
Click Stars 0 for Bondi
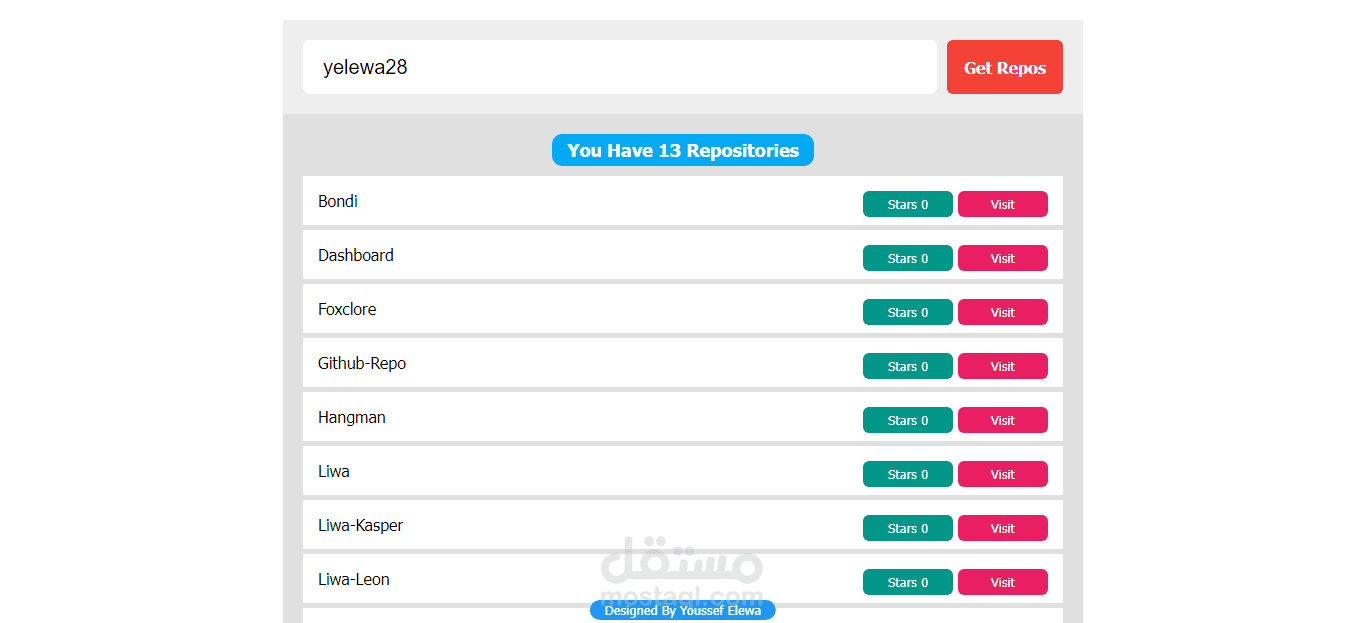point(907,204)
